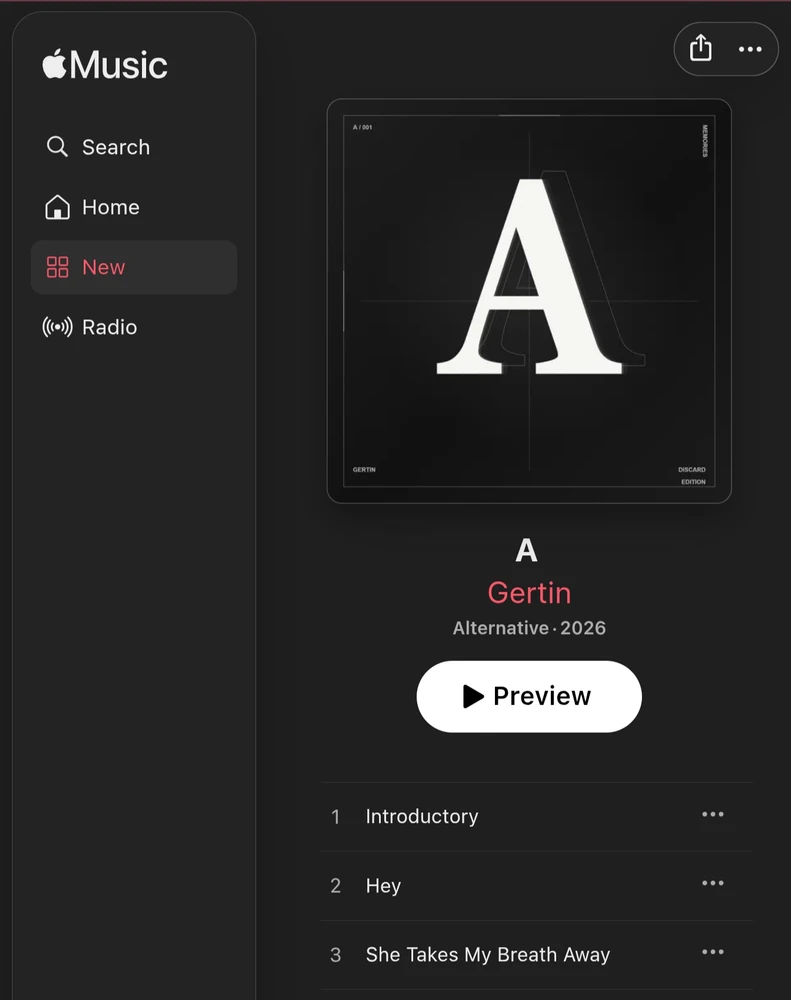Select track 2 Hey
Screen dimensions: 791x1000
[x=536, y=885]
